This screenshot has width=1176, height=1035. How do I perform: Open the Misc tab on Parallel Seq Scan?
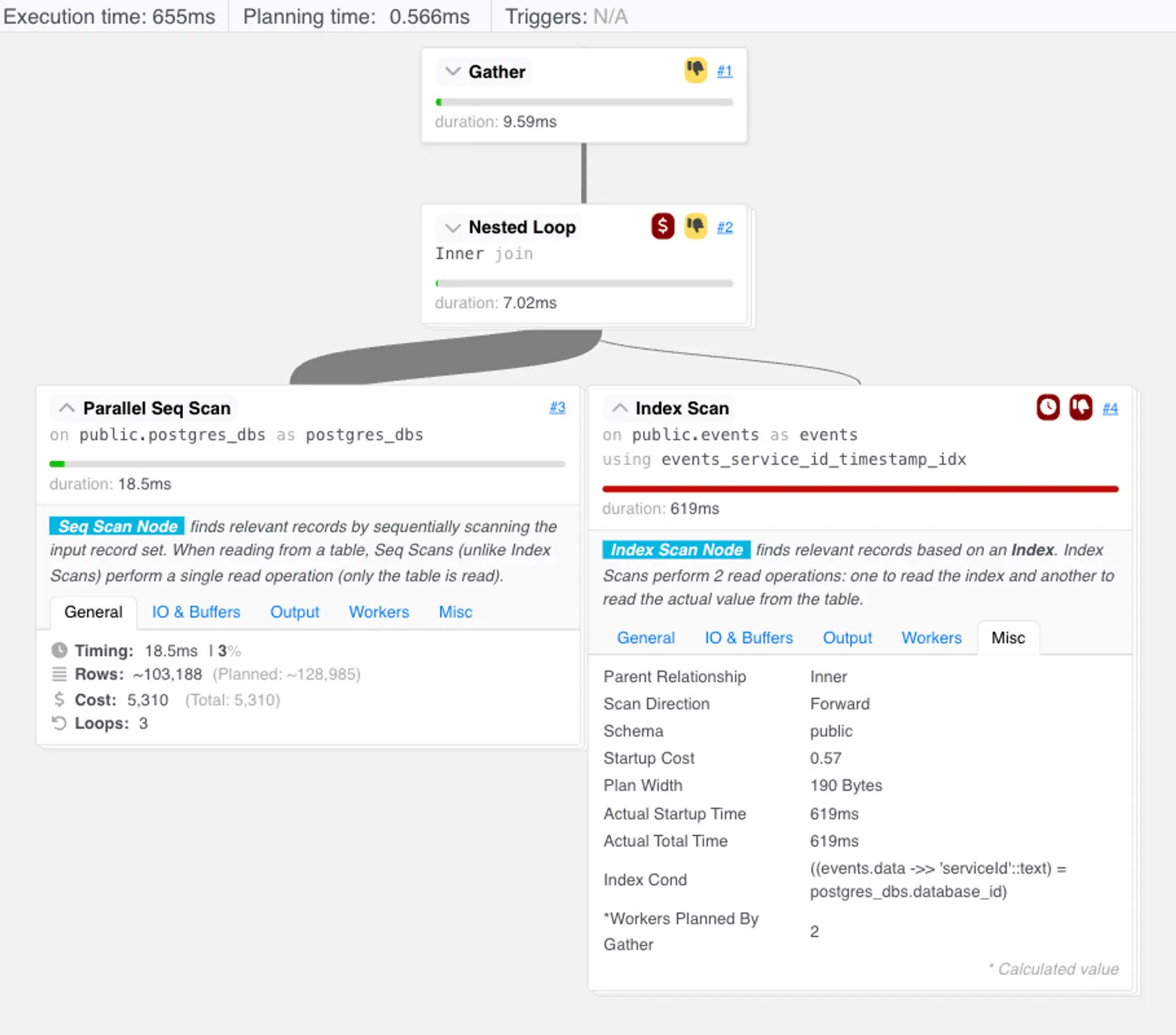(x=455, y=612)
